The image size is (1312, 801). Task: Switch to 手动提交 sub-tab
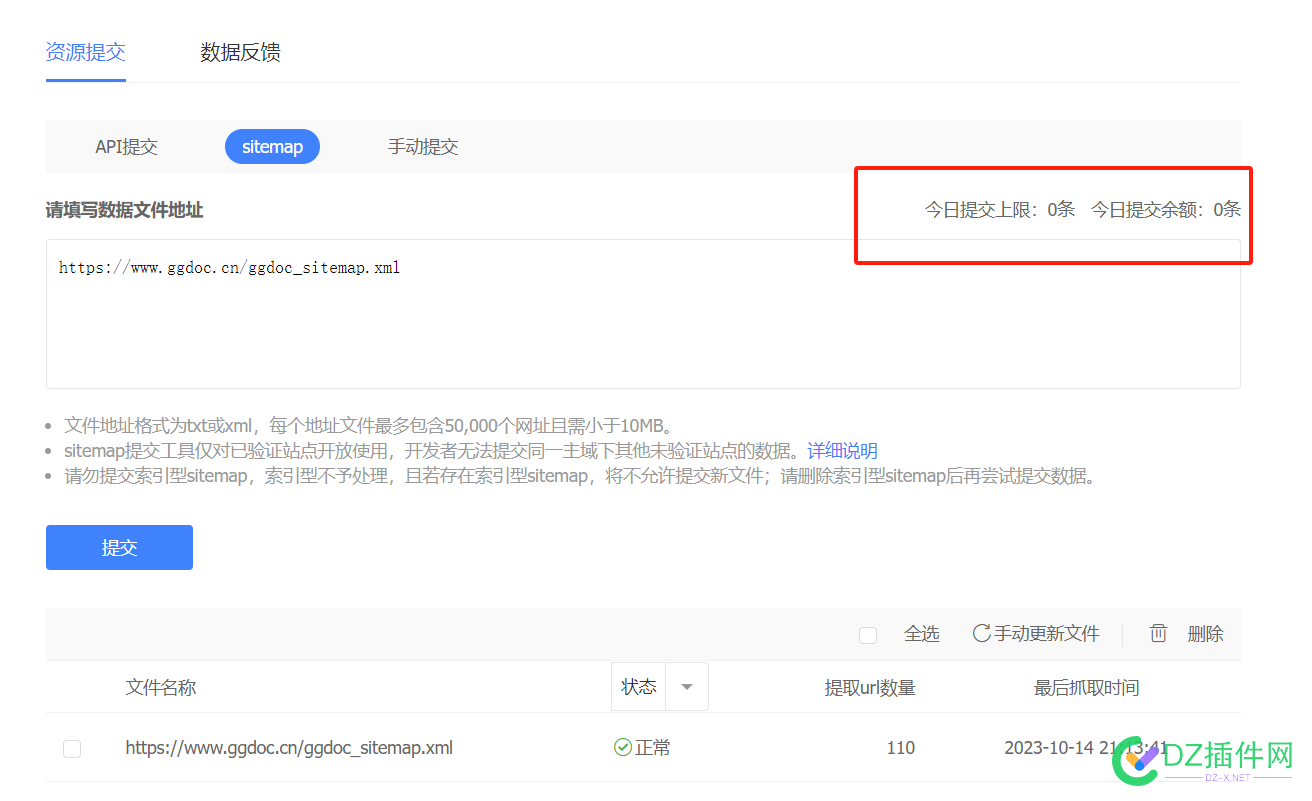click(423, 147)
